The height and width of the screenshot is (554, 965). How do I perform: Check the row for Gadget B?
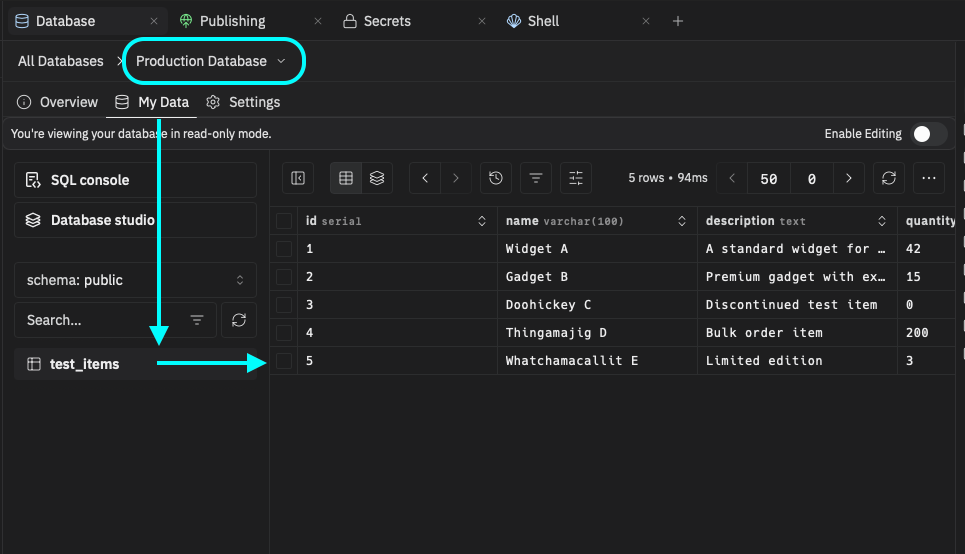click(284, 277)
